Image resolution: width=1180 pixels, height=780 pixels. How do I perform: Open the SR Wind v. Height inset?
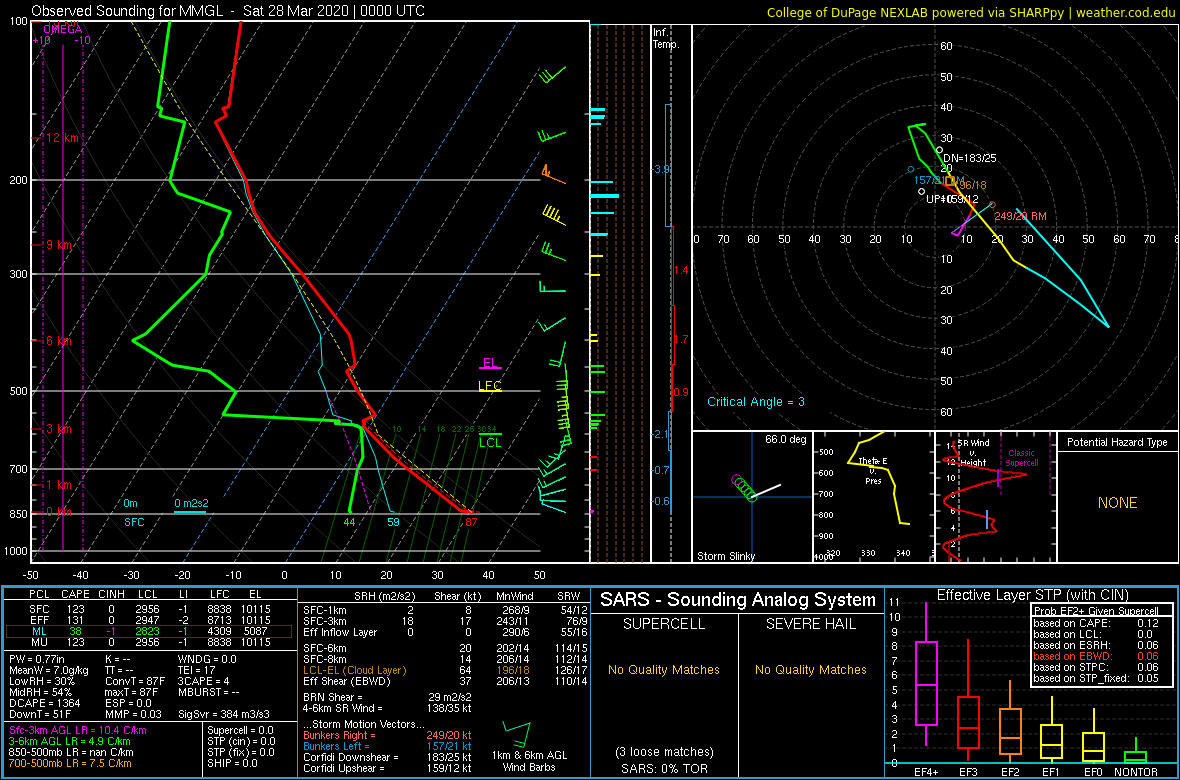(x=995, y=496)
